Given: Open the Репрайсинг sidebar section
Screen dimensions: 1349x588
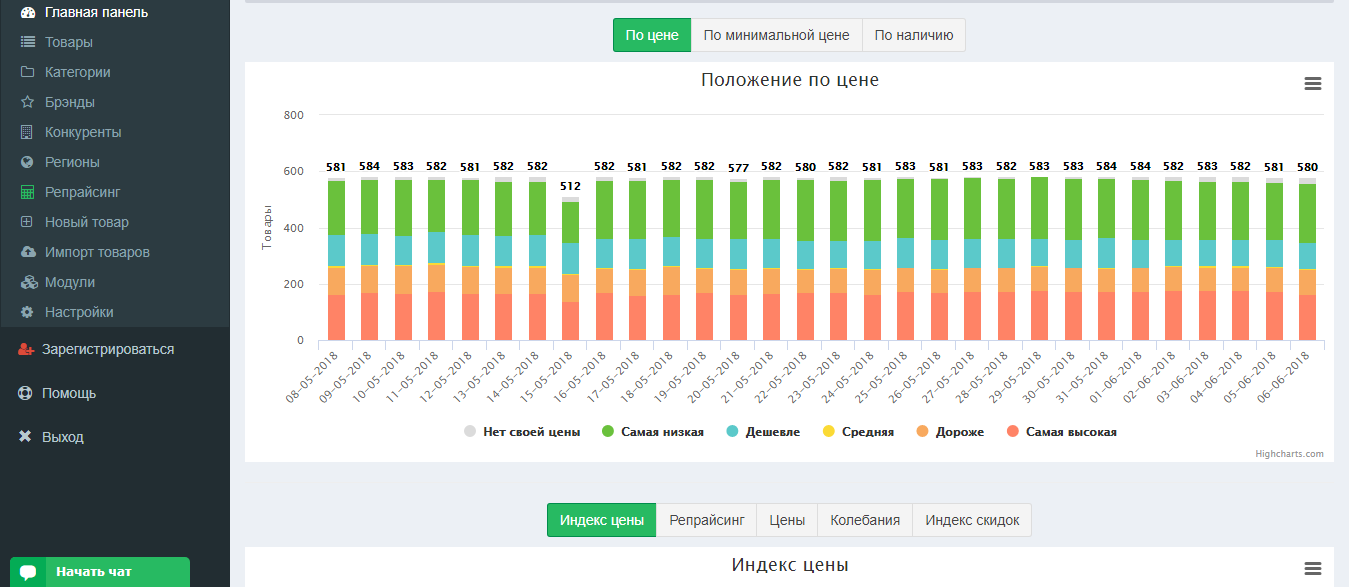Looking at the screenshot, I should pos(82,192).
